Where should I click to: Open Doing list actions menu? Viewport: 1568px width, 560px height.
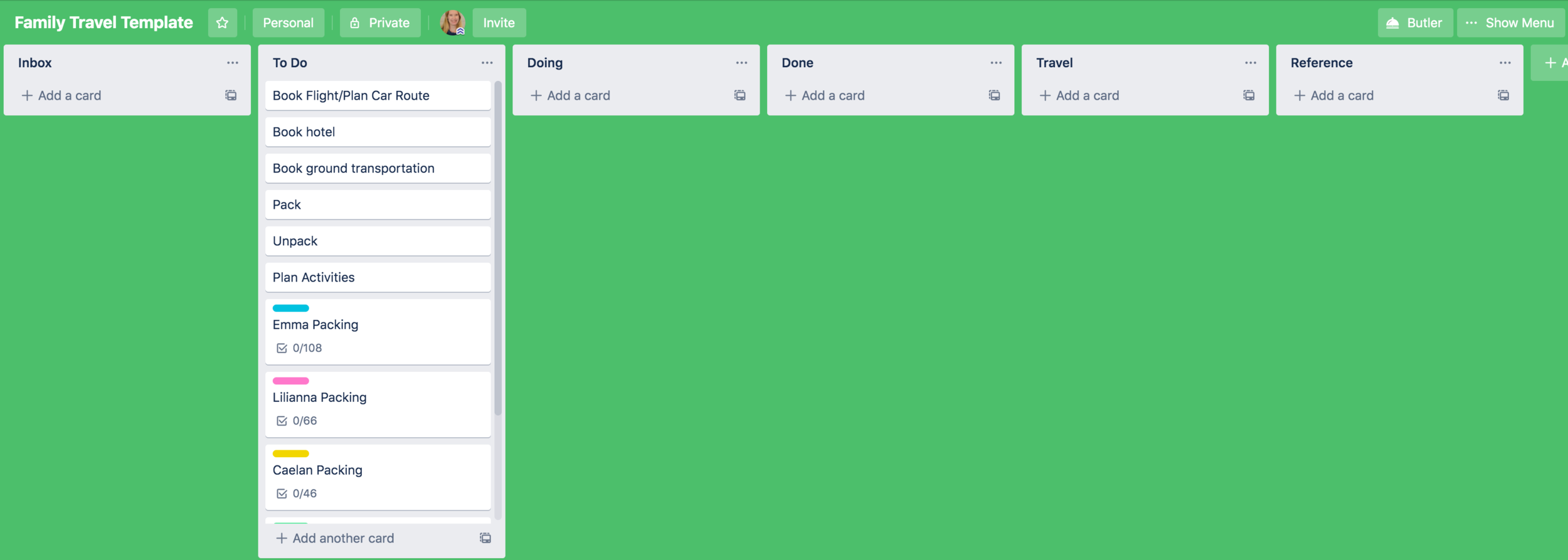point(742,63)
